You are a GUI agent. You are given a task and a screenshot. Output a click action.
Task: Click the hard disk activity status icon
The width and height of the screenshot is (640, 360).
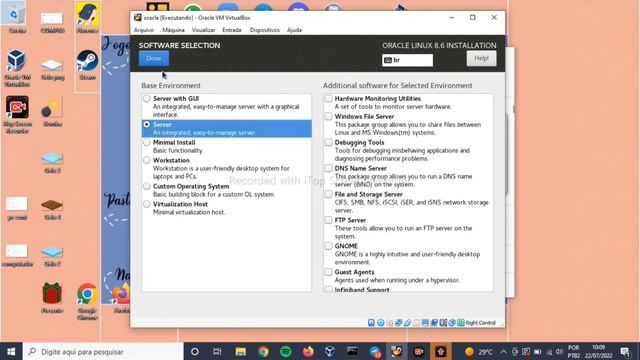(x=371, y=323)
